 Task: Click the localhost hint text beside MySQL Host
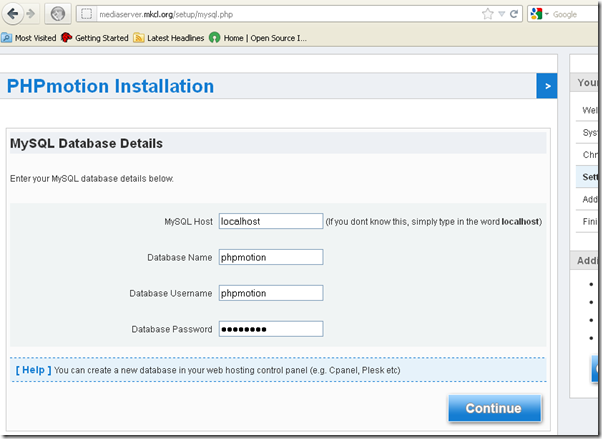click(434, 222)
